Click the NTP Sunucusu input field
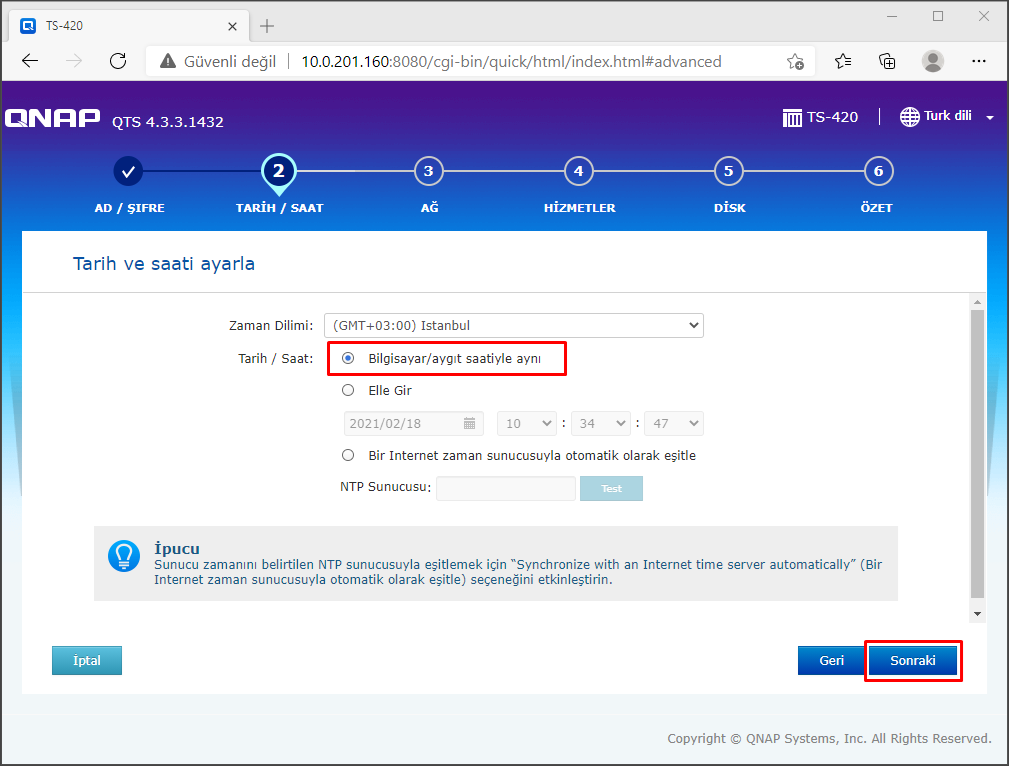This screenshot has height=766, width=1009. [x=506, y=488]
